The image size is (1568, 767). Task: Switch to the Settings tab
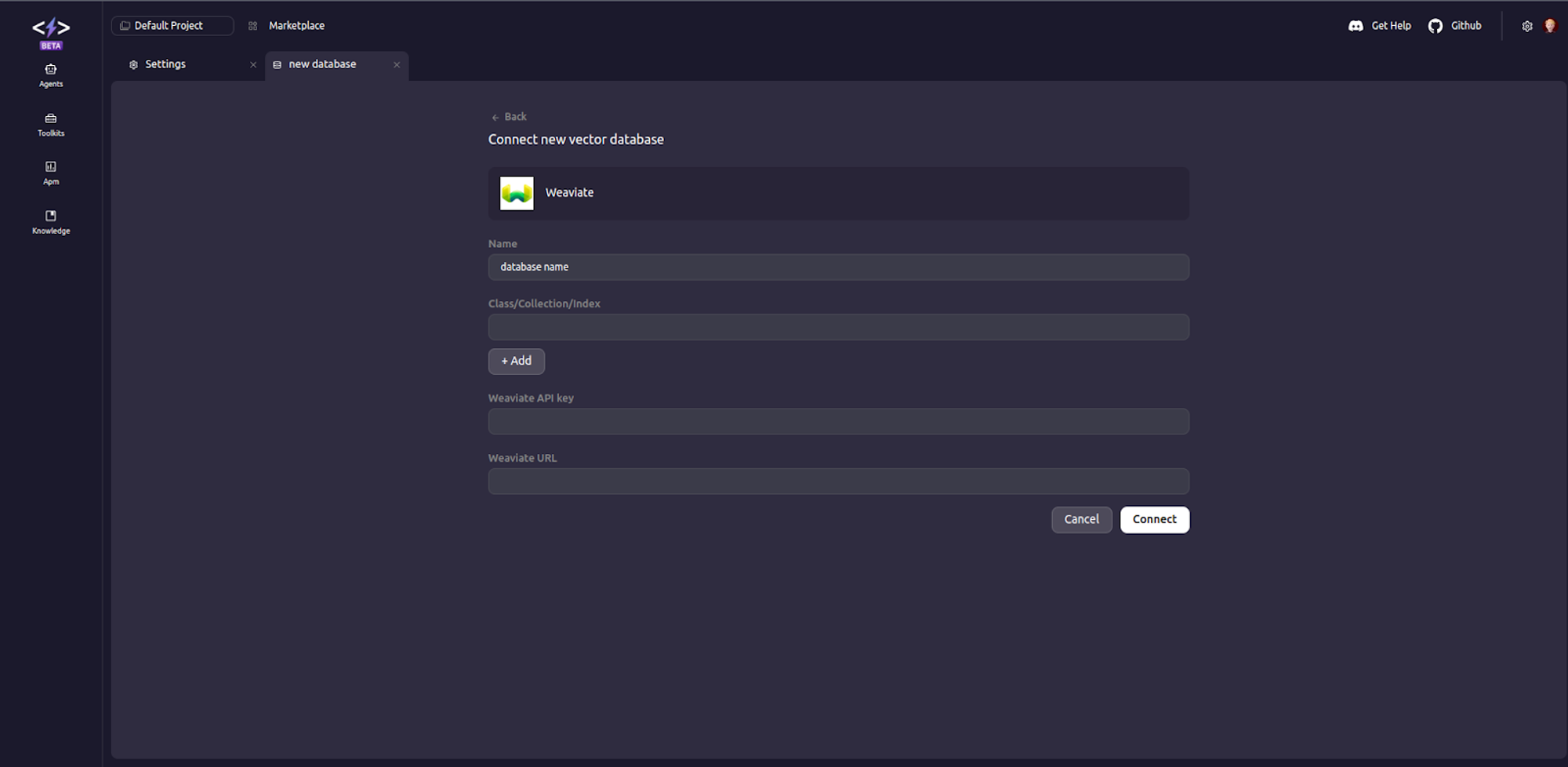click(165, 64)
